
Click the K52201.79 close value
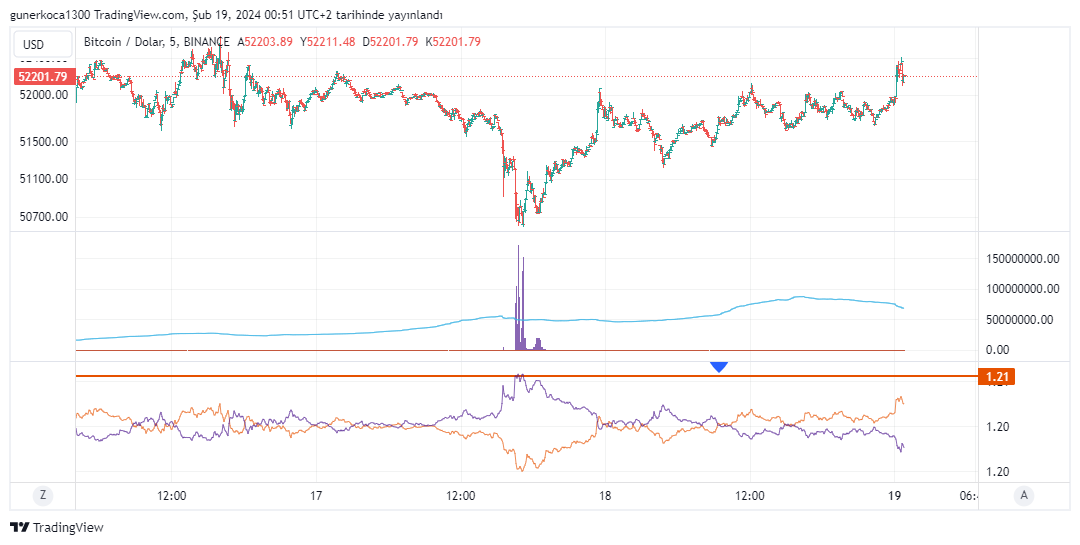click(x=453, y=42)
